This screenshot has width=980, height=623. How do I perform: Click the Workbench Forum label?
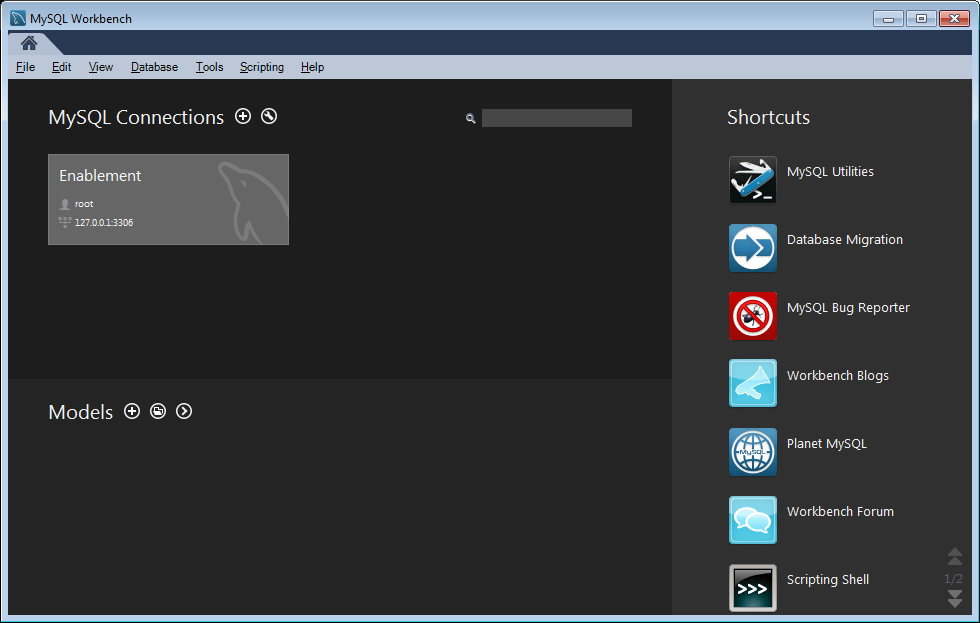[x=840, y=512]
